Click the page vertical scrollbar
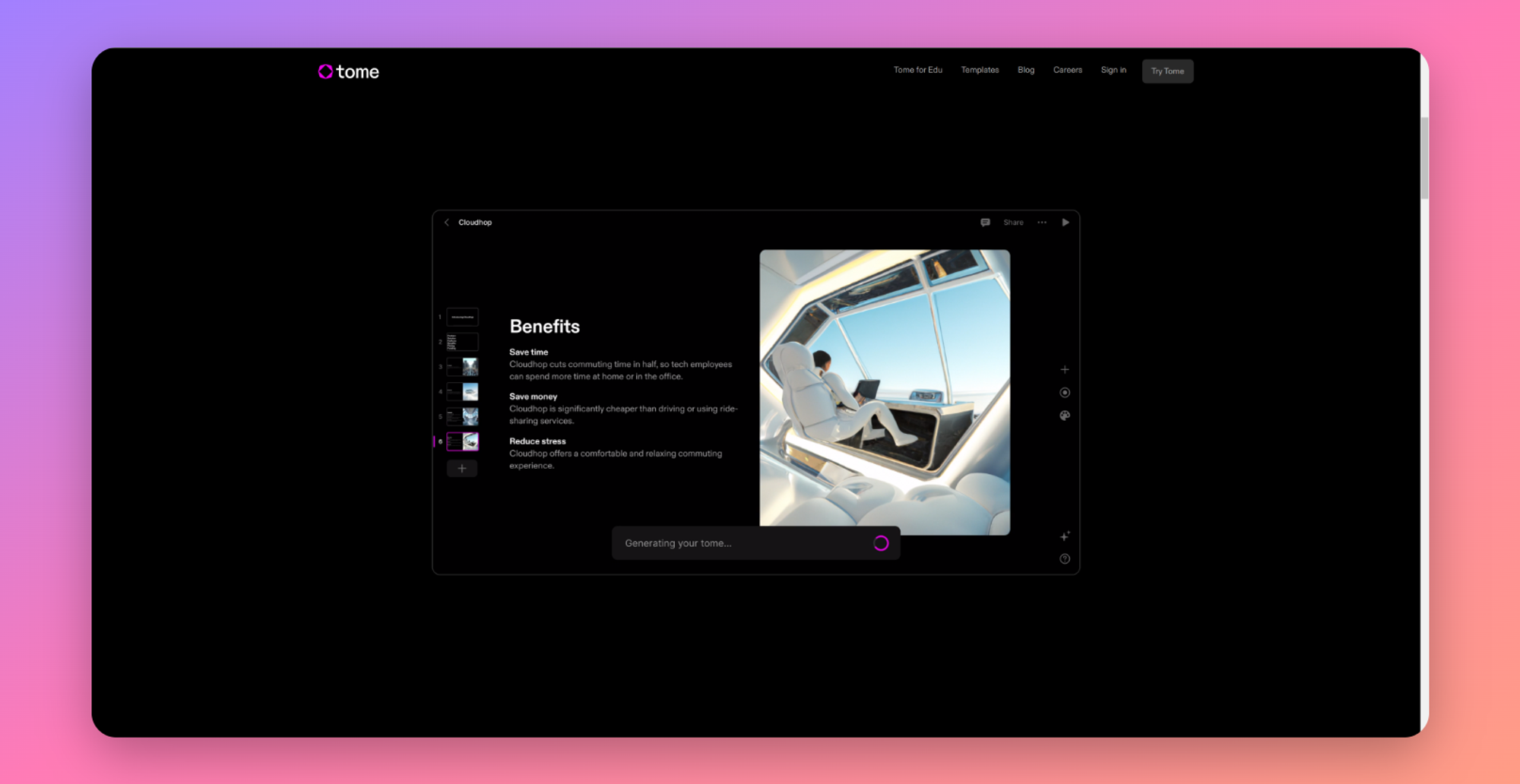This screenshot has width=1520, height=784. [1424, 159]
